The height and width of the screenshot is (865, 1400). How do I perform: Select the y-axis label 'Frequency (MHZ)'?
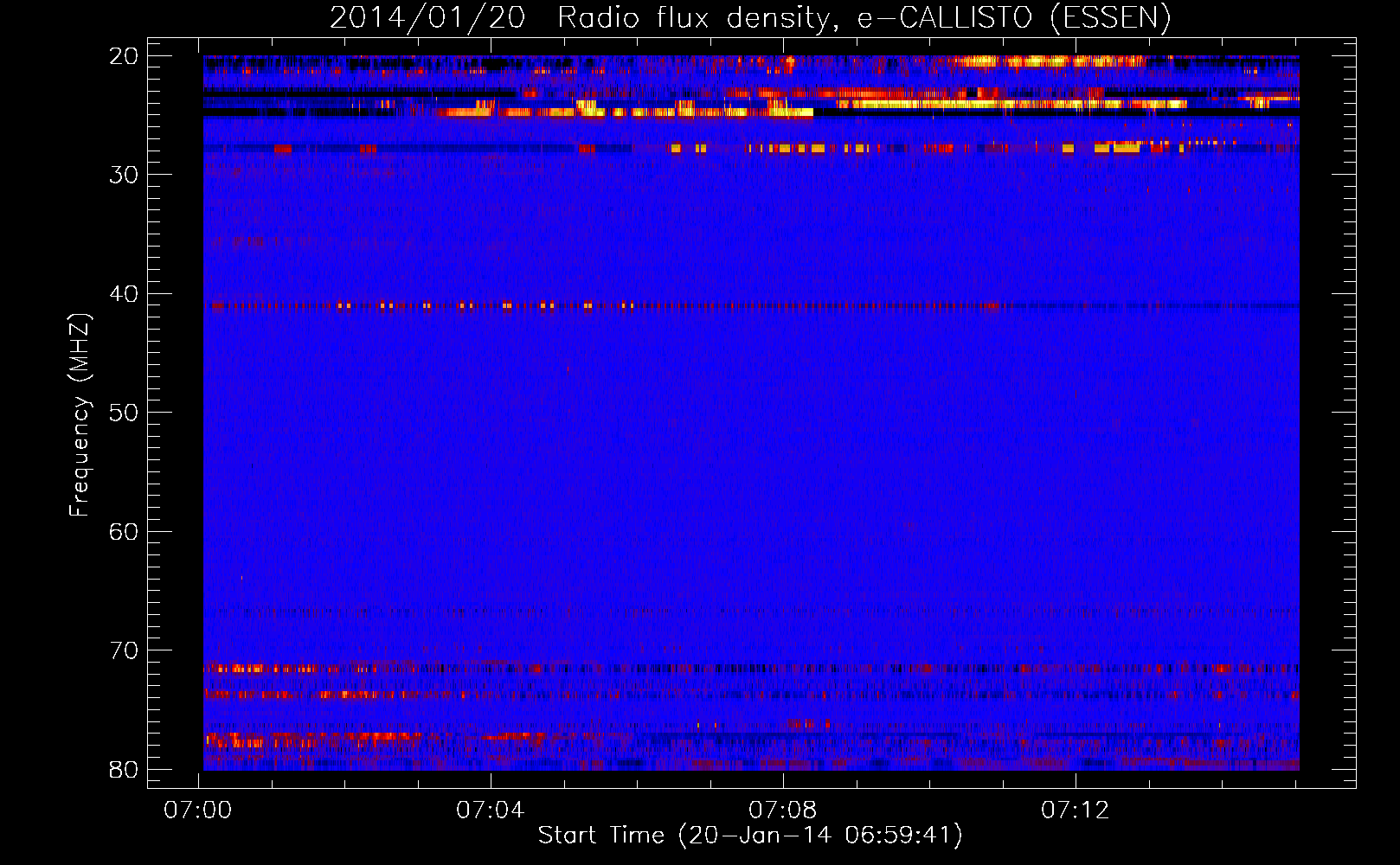point(80,415)
